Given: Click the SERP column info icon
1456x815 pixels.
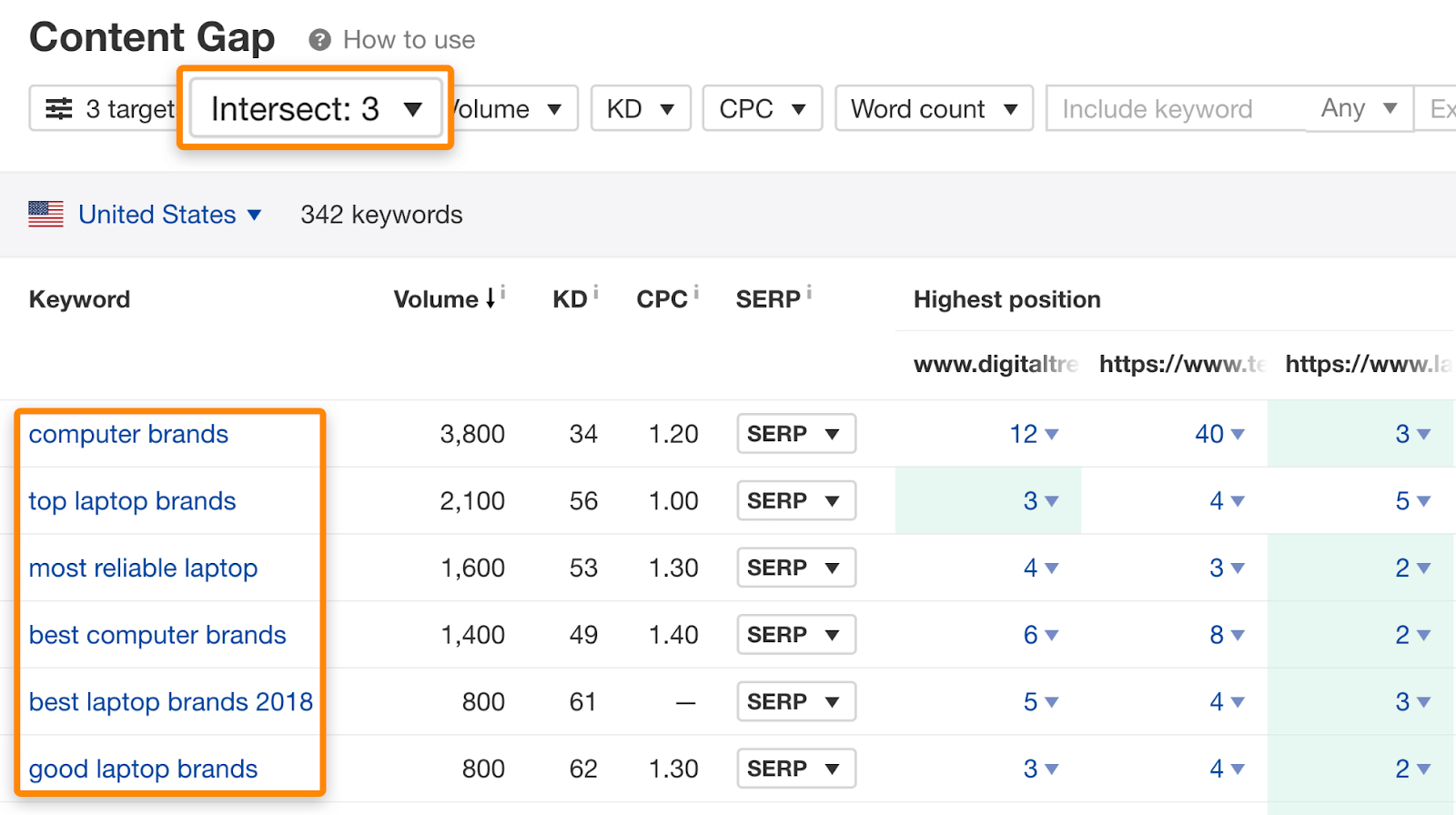Looking at the screenshot, I should (809, 293).
